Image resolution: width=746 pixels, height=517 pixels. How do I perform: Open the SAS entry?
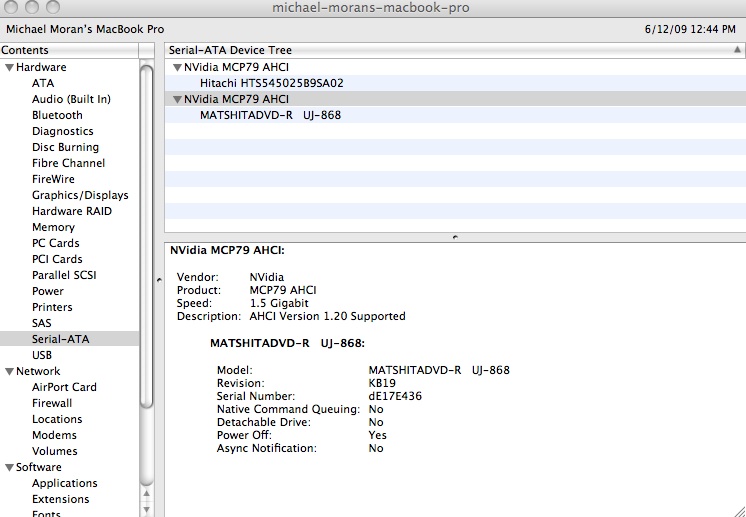[41, 323]
